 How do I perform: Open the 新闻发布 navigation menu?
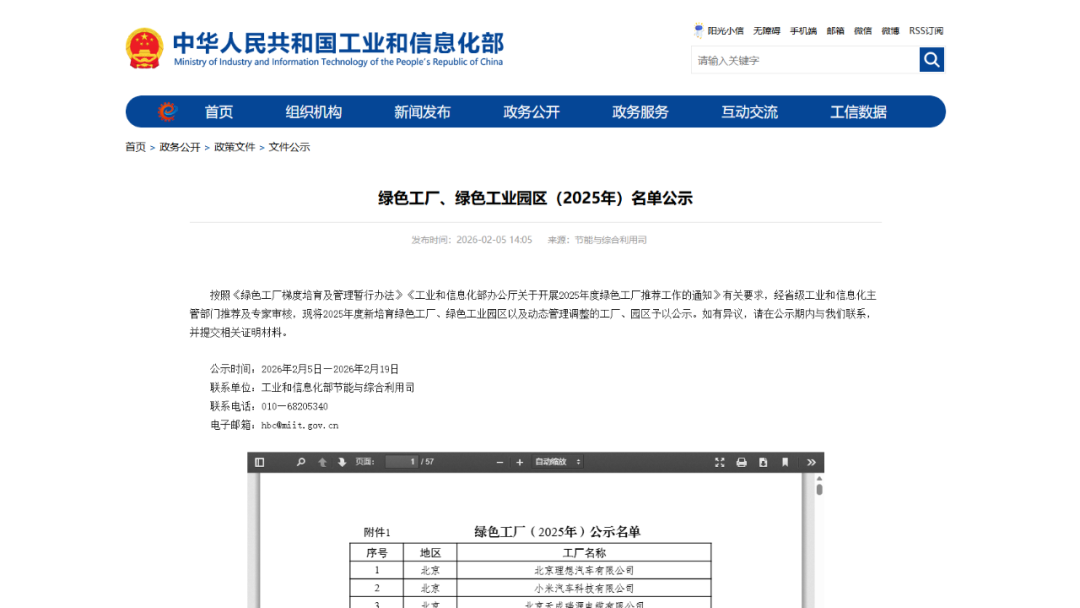pos(422,112)
